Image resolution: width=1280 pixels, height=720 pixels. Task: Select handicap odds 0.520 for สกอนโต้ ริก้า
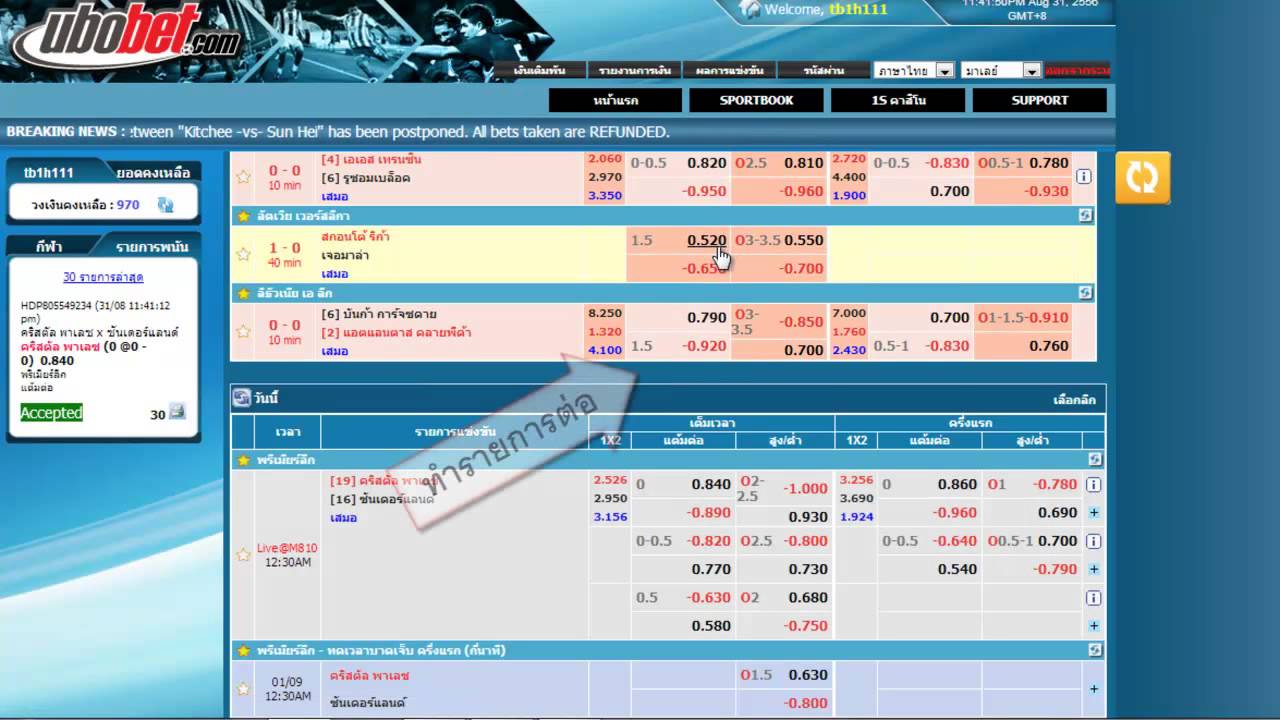point(707,241)
